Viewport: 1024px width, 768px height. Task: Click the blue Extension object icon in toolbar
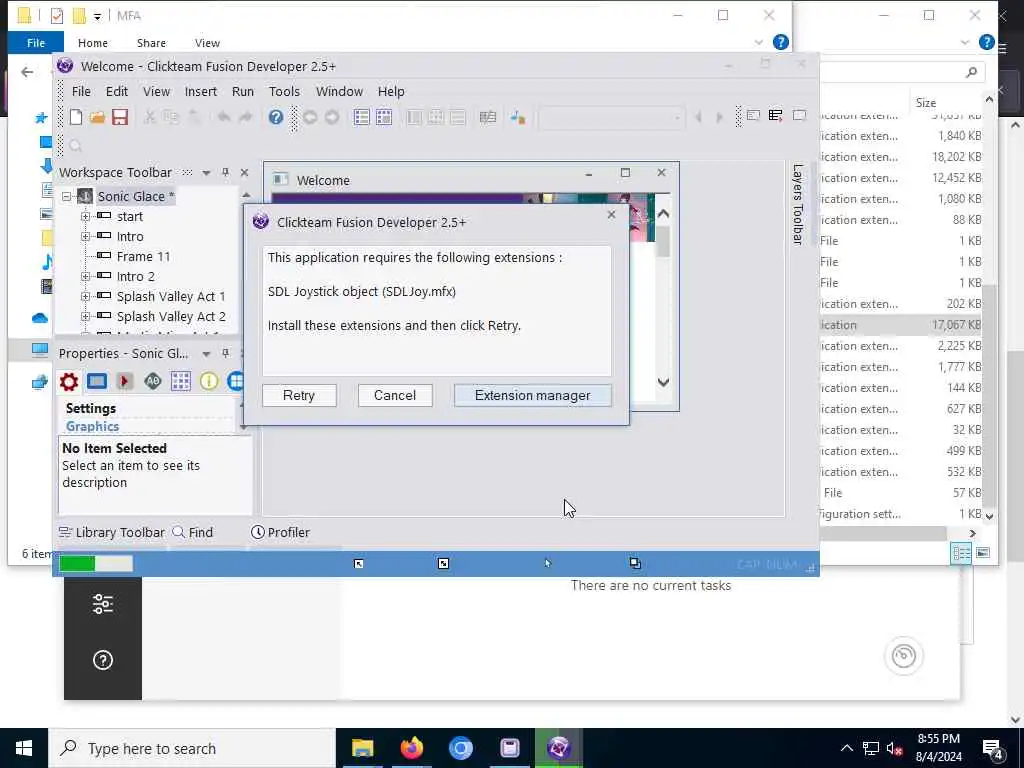(x=518, y=117)
